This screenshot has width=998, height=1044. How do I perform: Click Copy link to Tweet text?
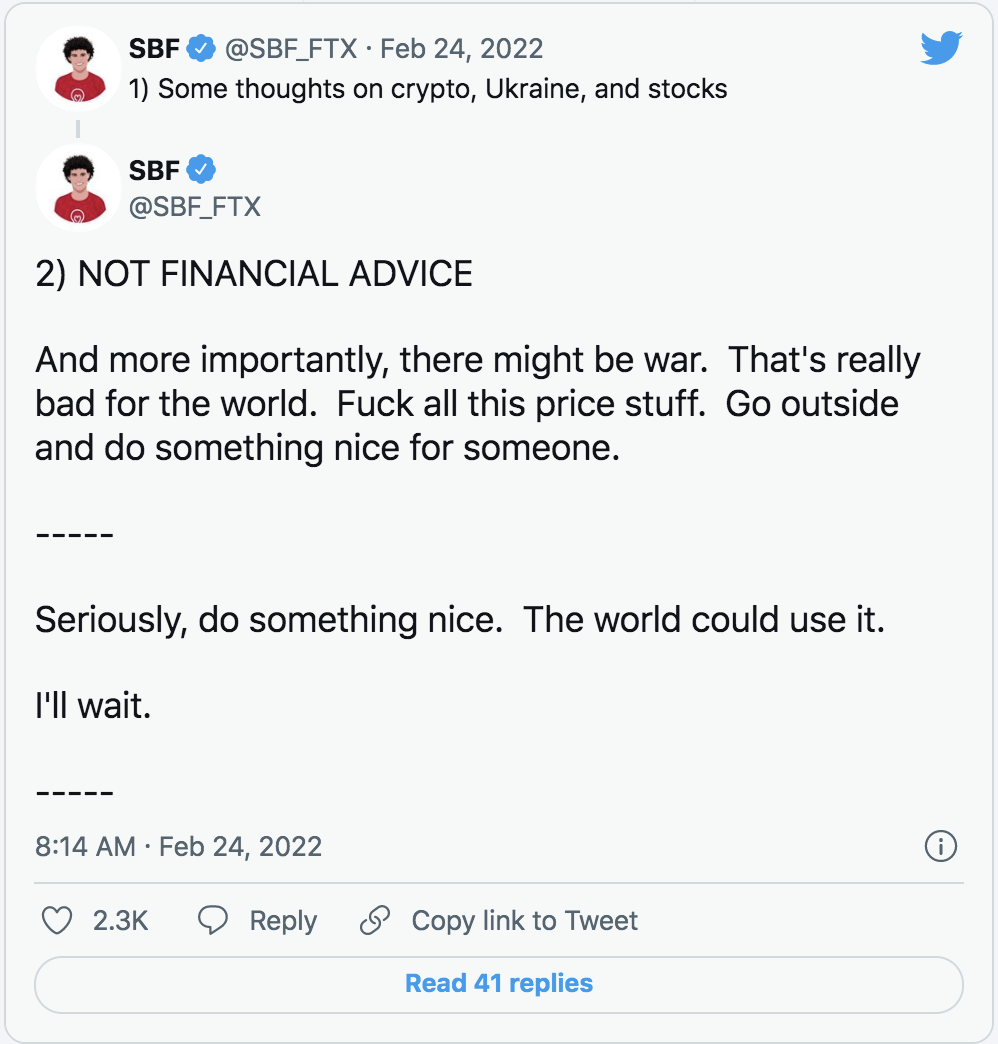[524, 920]
